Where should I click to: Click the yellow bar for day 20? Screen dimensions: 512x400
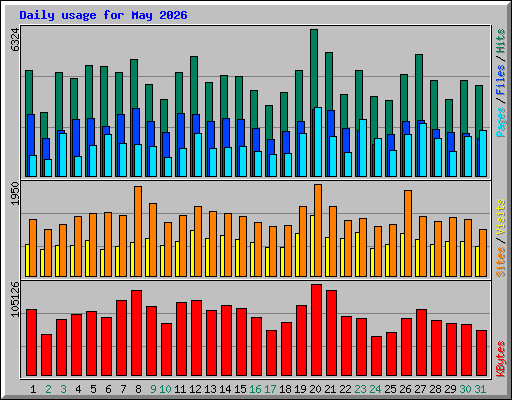tap(312, 246)
